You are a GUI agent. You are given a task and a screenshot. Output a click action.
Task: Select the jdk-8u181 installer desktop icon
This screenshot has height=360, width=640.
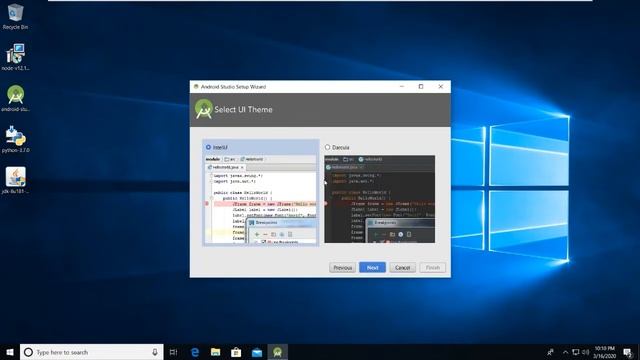(16, 180)
